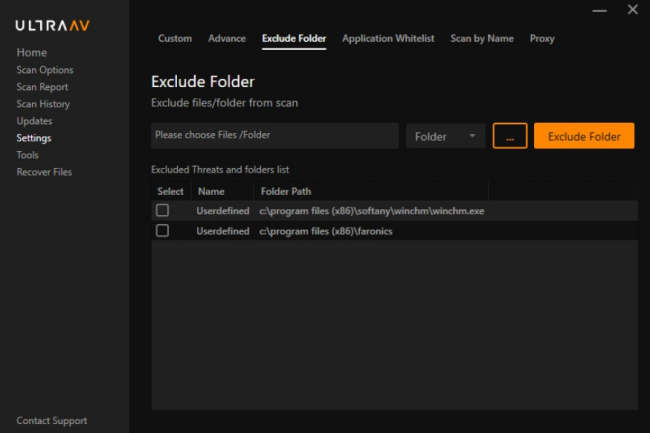650x433 pixels.
Task: Open the Folder type dropdown
Action: pos(445,136)
